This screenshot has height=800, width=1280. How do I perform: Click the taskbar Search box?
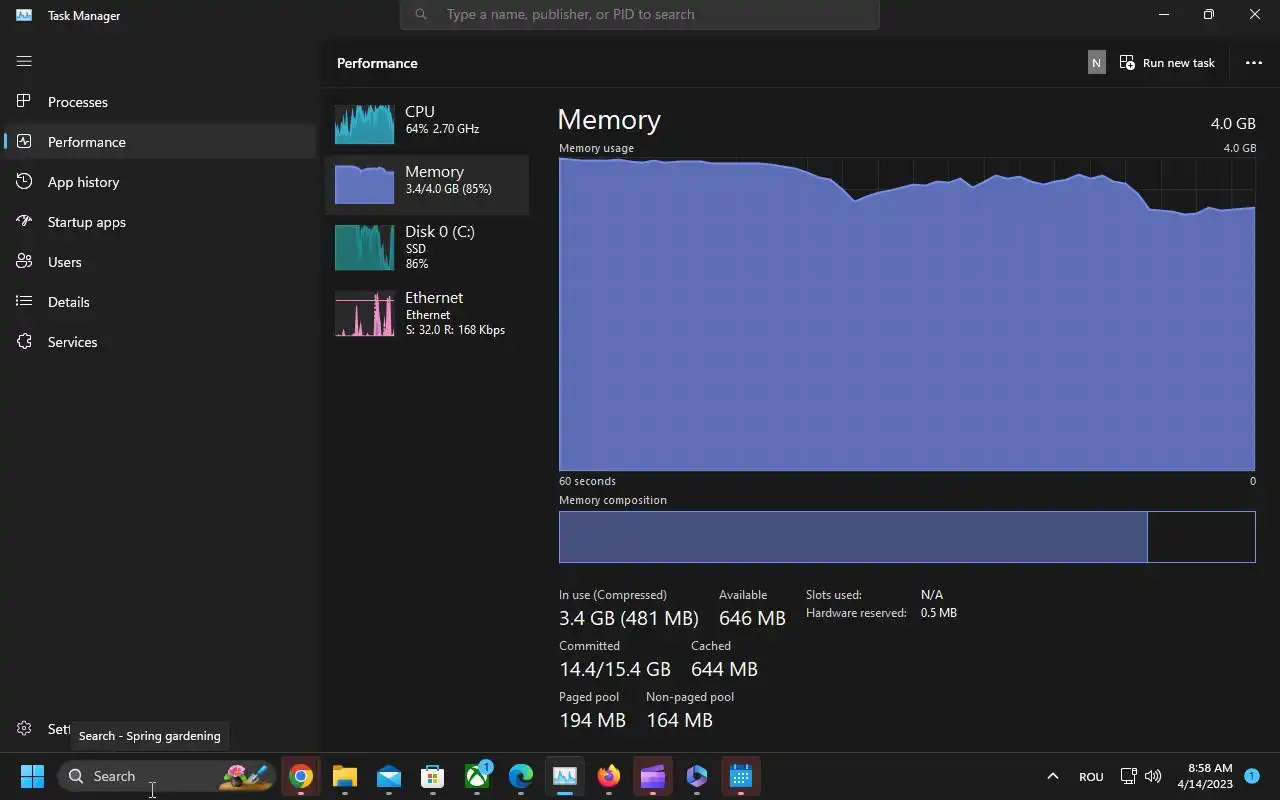(165, 776)
